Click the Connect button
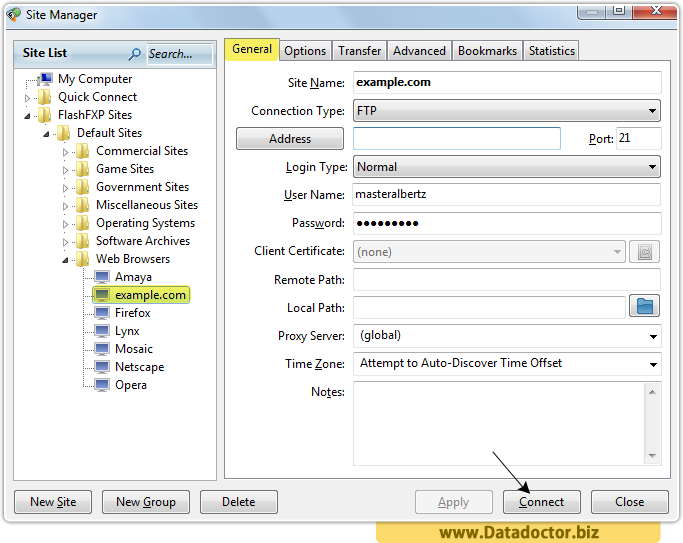 (x=541, y=502)
